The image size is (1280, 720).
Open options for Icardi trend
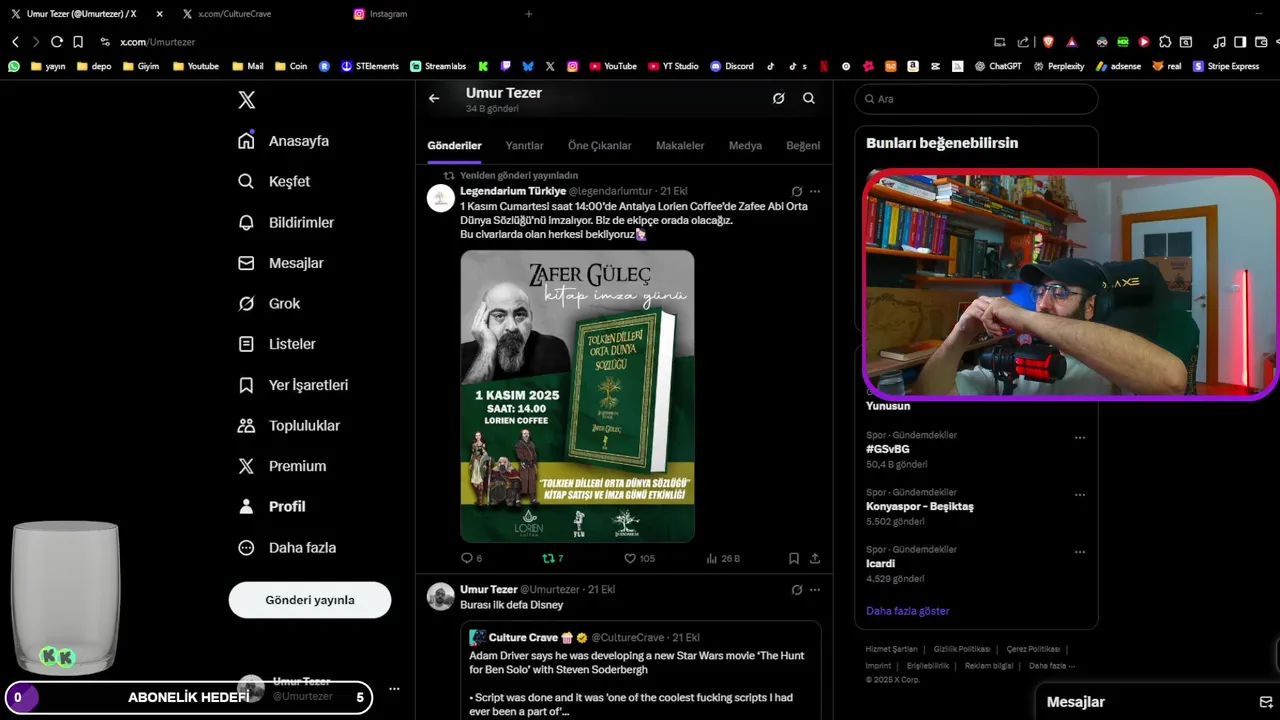pos(1080,552)
